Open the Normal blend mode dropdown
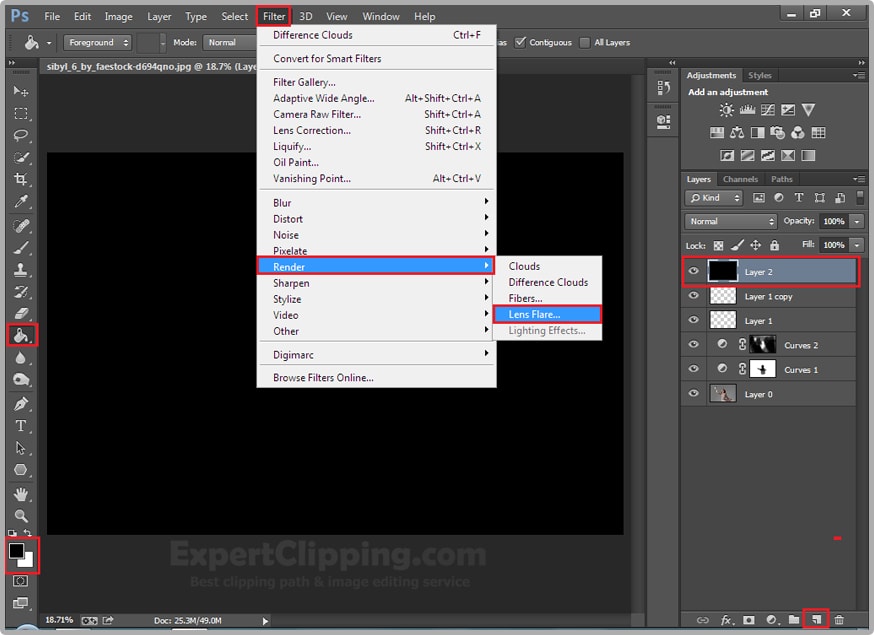This screenshot has height=635, width=874. point(730,221)
